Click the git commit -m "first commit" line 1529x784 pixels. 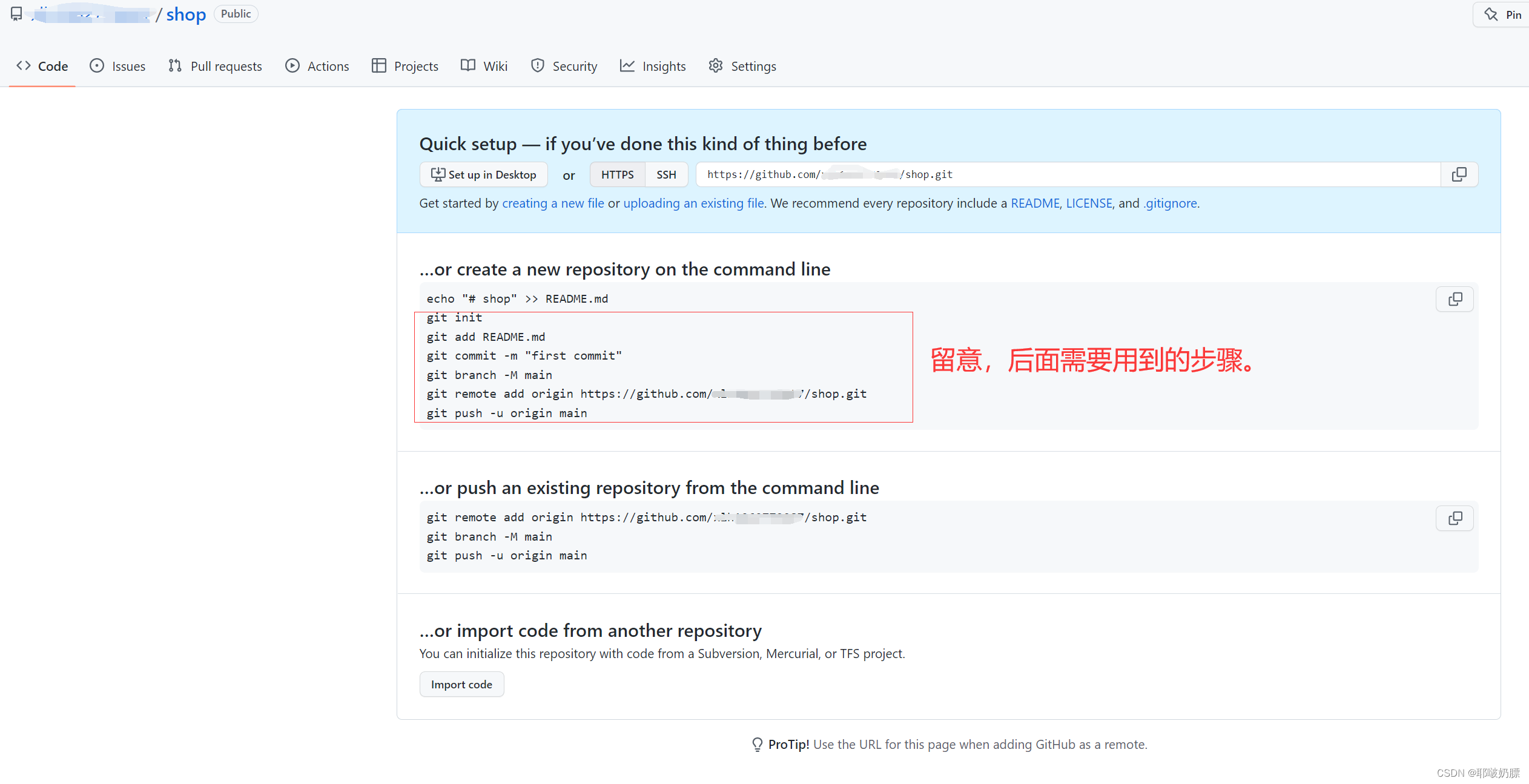[524, 356]
